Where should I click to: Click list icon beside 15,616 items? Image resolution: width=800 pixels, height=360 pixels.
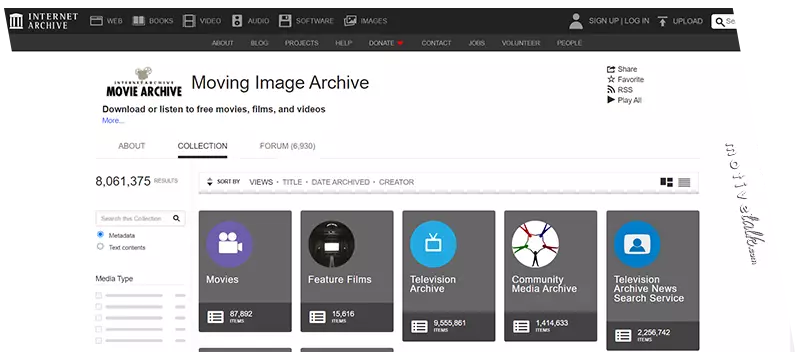[x=317, y=317]
